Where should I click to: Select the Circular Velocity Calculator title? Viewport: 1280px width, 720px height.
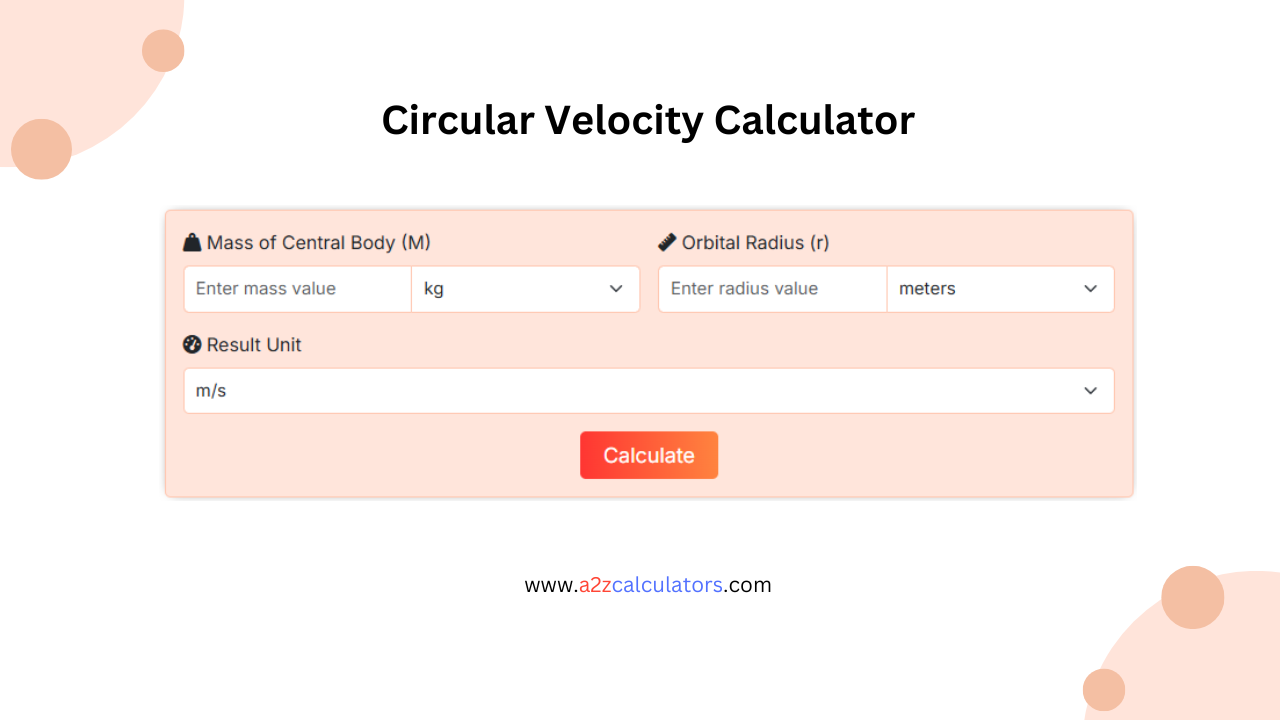click(x=648, y=120)
